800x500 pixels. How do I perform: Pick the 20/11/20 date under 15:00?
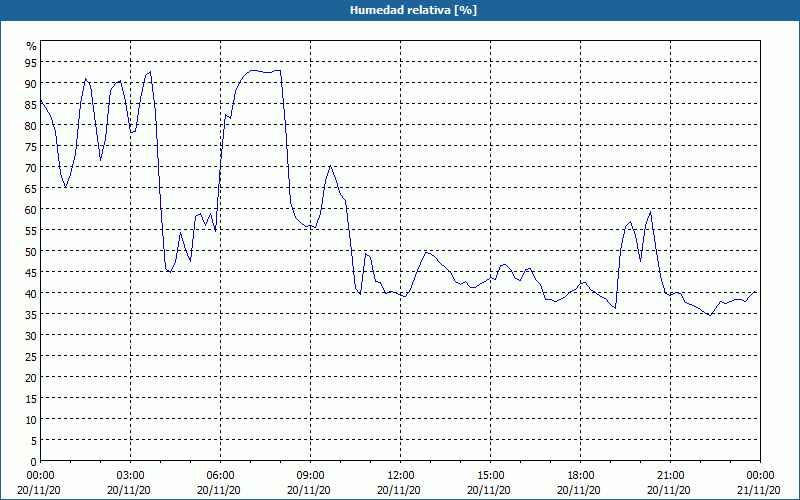pos(489,490)
